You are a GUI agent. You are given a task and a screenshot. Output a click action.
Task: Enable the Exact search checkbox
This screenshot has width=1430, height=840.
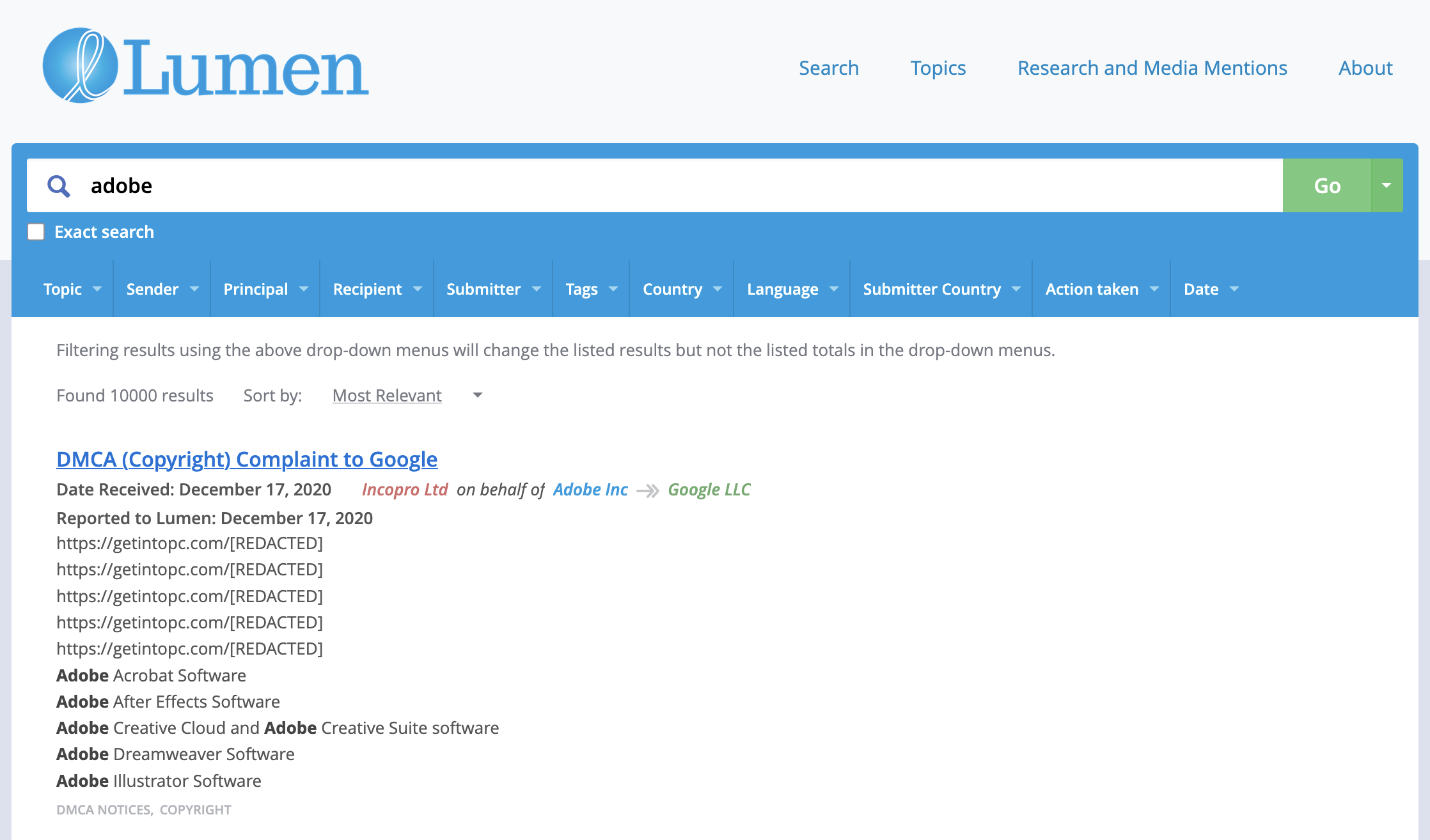click(x=36, y=231)
